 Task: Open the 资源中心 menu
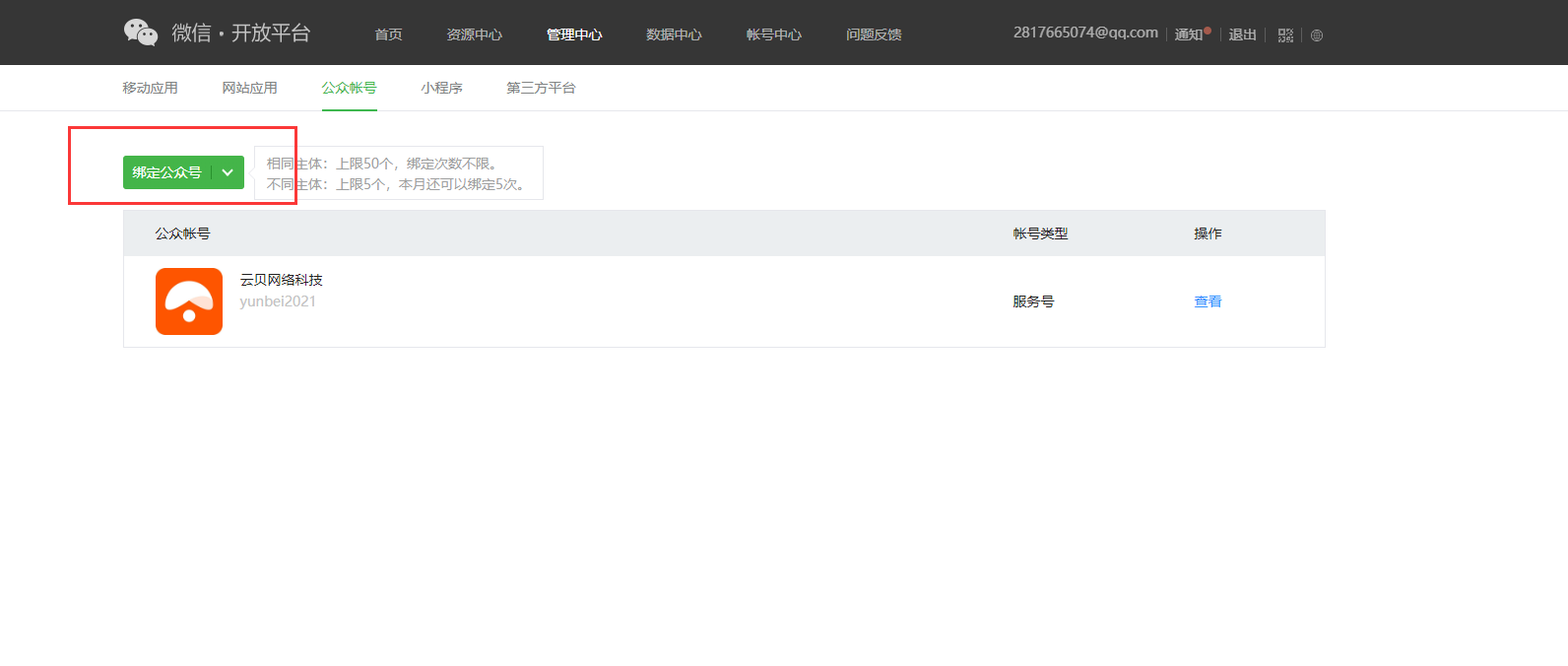(x=475, y=34)
